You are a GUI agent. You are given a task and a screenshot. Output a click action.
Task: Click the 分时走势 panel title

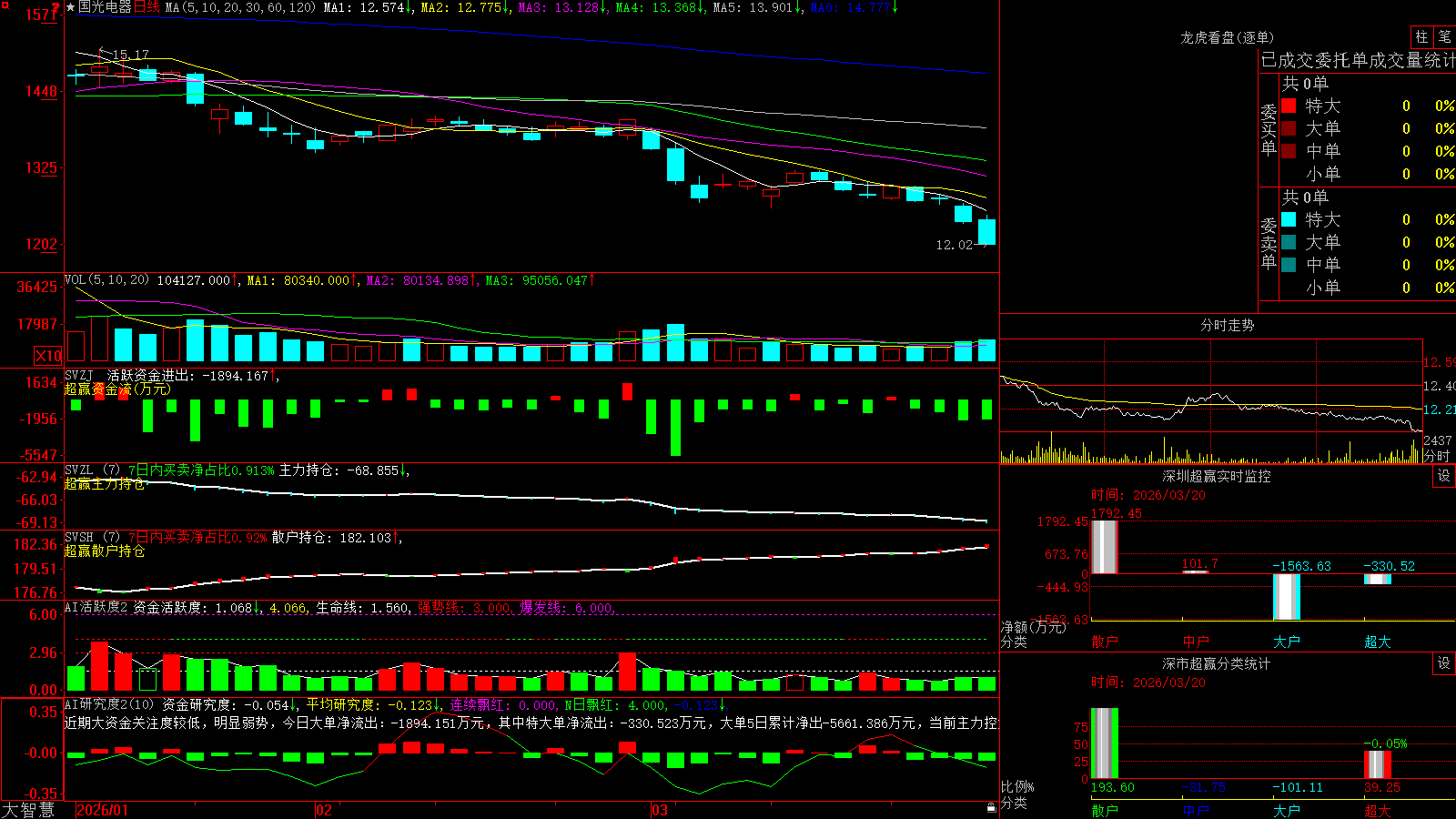pos(1227,325)
